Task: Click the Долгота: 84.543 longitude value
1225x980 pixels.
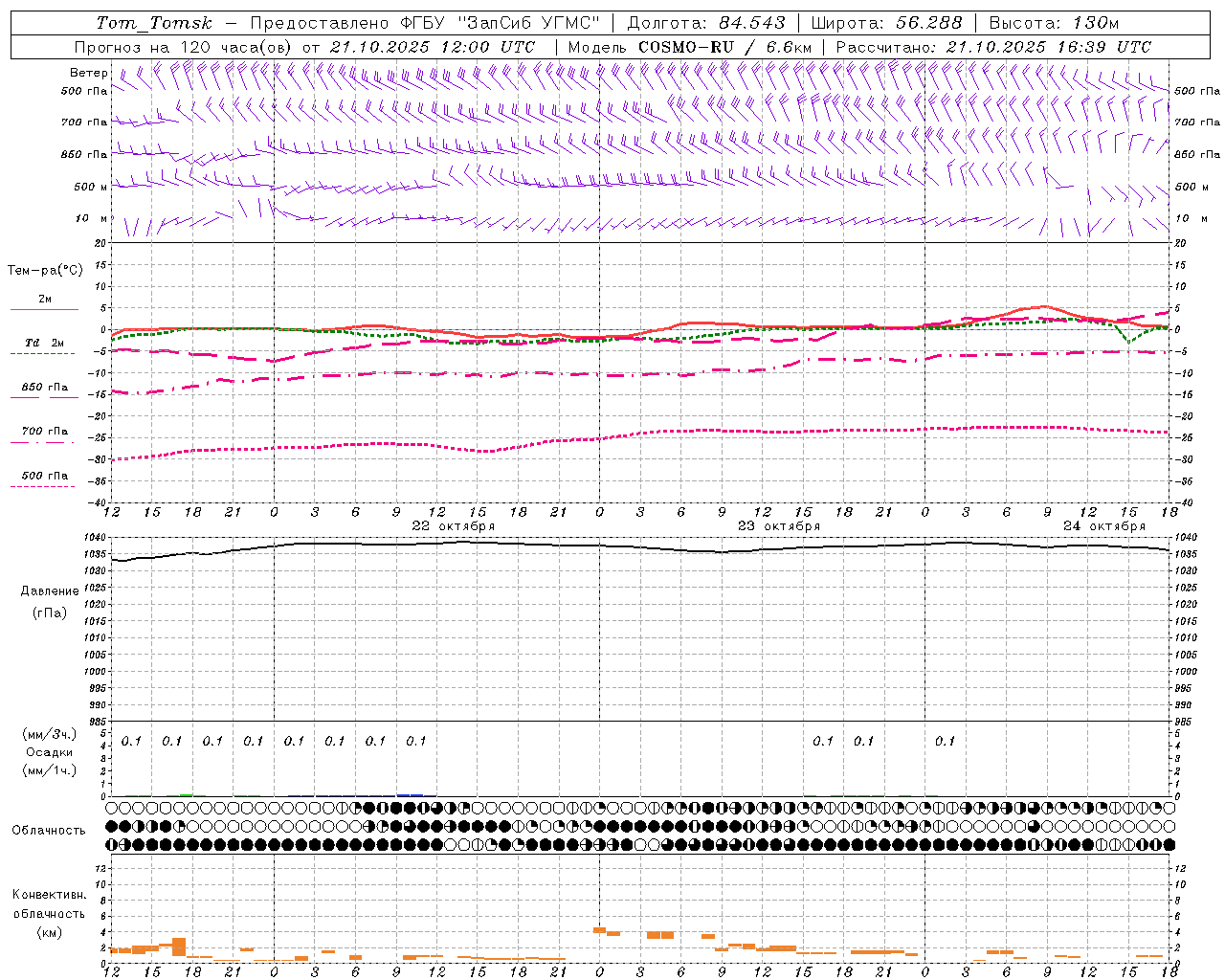Action: tap(706, 23)
